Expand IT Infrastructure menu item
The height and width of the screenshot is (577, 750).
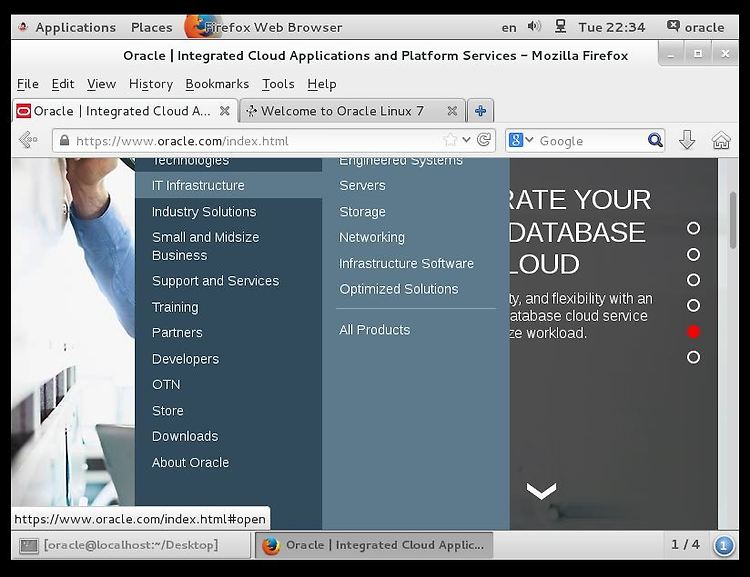pyautogui.click(x=229, y=185)
